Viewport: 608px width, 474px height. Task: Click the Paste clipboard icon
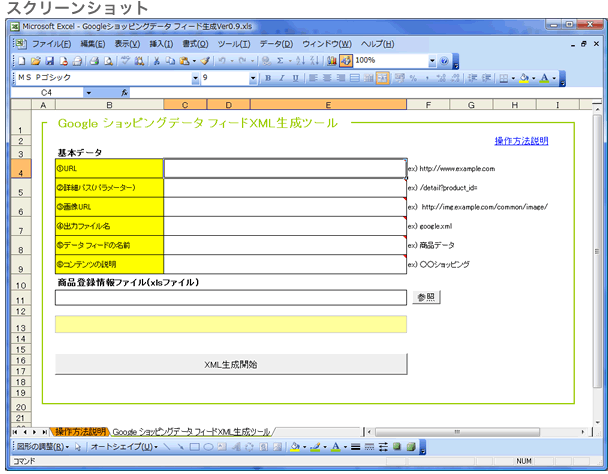pos(185,61)
